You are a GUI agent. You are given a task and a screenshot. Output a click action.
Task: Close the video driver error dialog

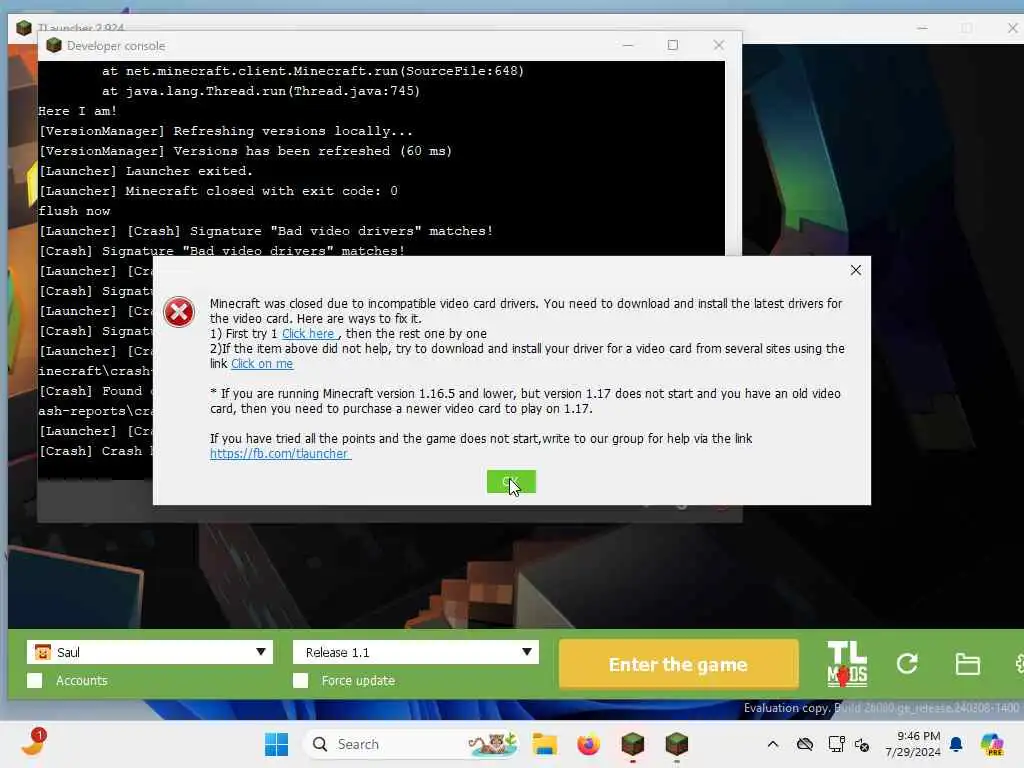click(x=856, y=270)
